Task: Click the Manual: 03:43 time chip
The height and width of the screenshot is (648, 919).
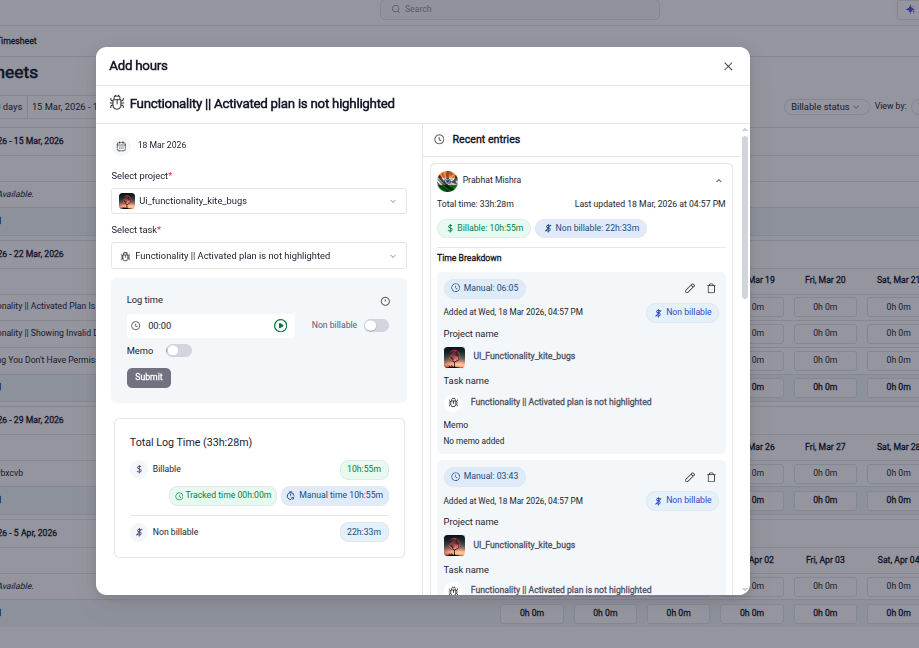Action: 485,476
